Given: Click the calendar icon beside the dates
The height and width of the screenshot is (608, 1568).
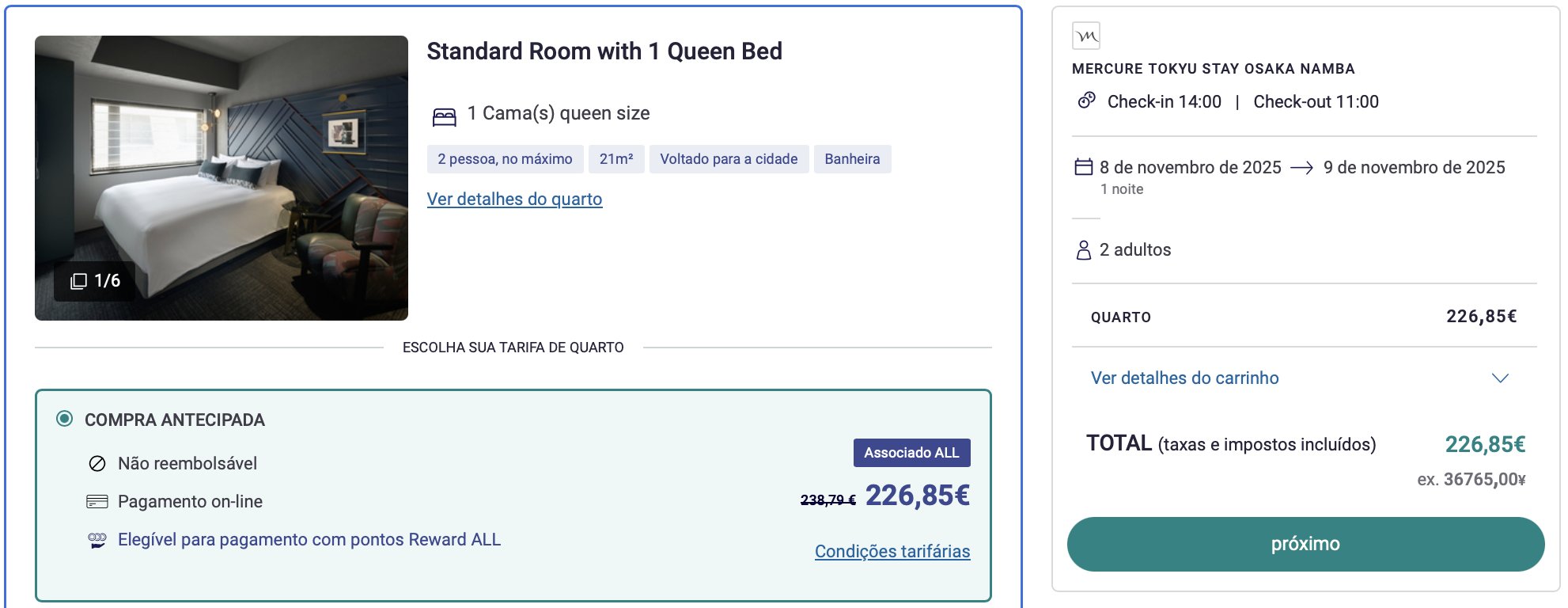Looking at the screenshot, I should 1083,167.
